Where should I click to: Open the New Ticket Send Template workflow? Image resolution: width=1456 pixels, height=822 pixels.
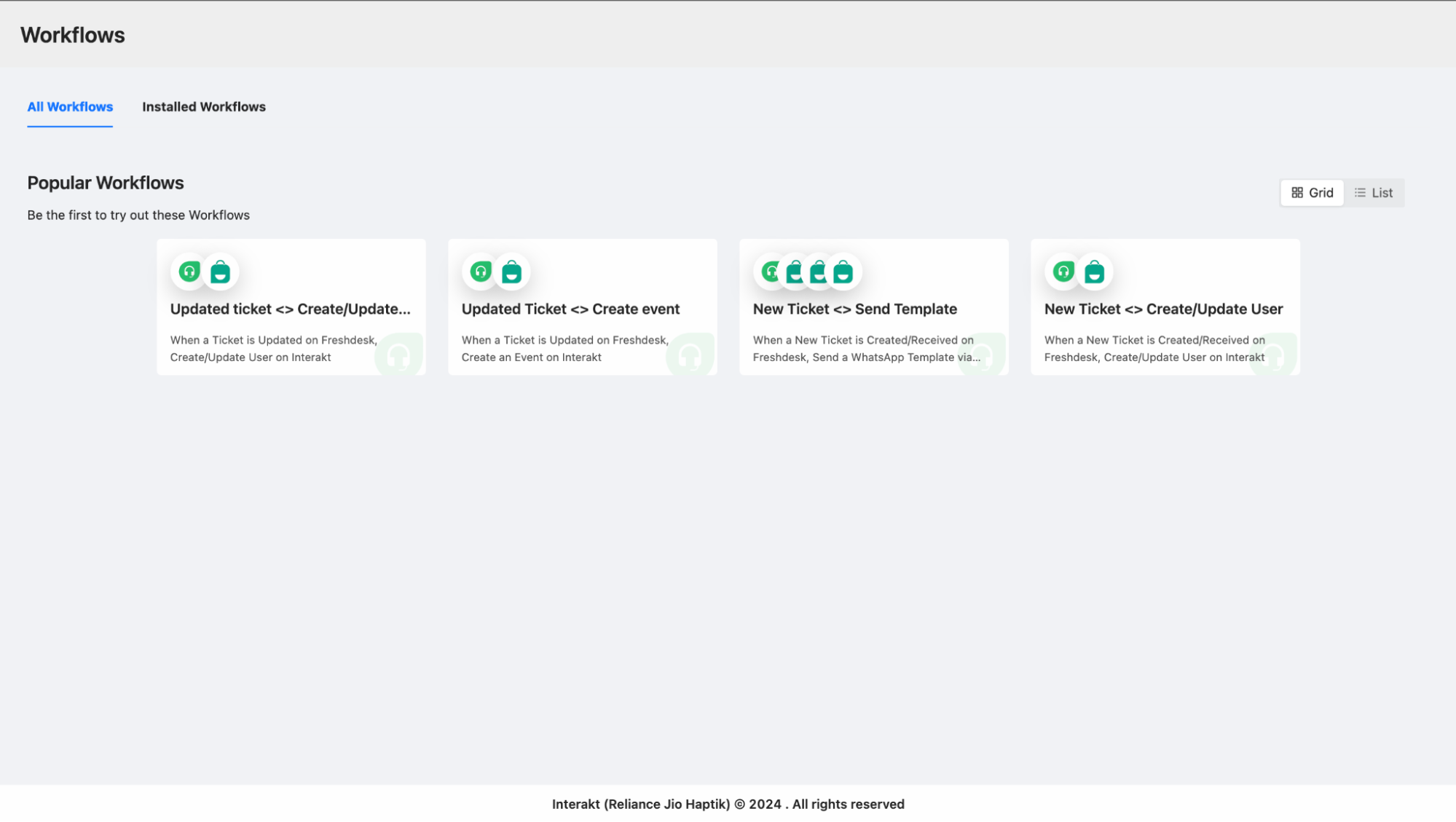point(873,307)
